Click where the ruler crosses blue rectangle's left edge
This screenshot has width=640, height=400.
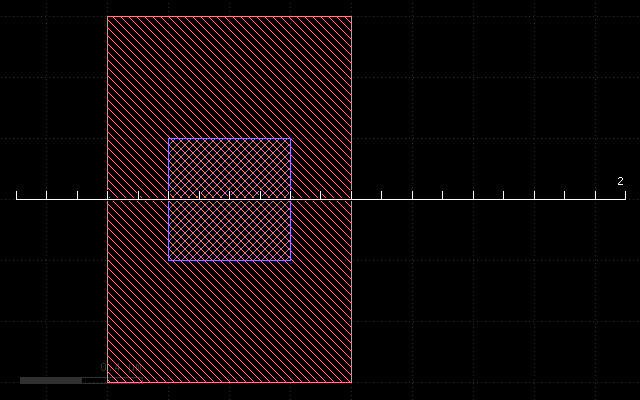point(168,199)
